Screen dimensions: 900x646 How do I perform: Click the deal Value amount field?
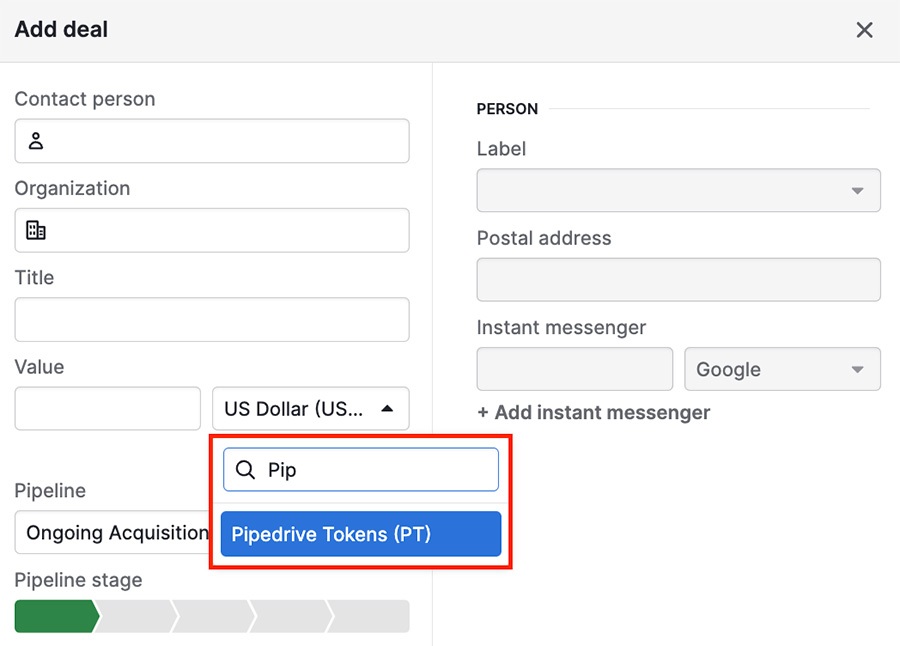coord(108,409)
